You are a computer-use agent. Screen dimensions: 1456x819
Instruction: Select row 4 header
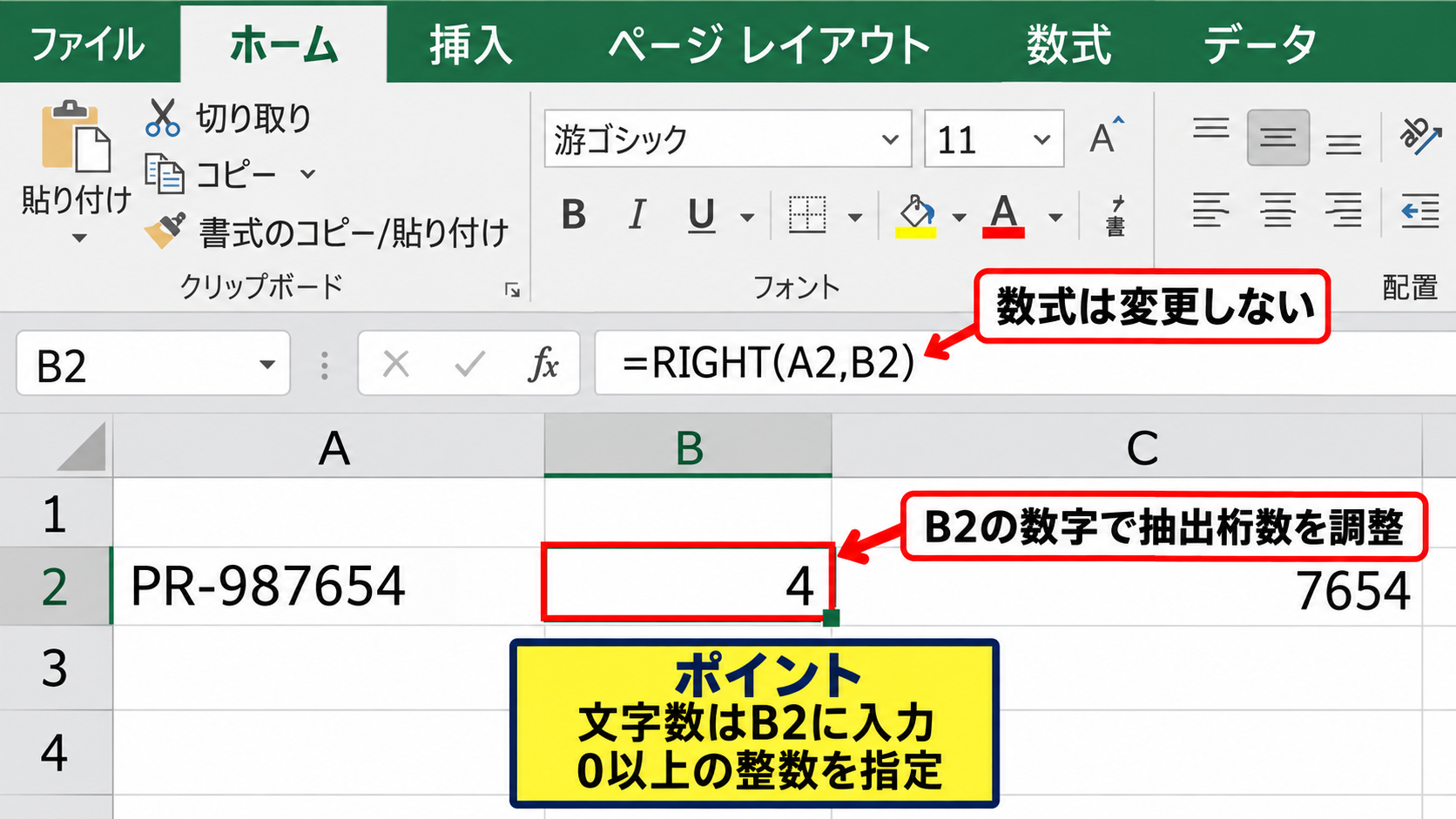(55, 752)
